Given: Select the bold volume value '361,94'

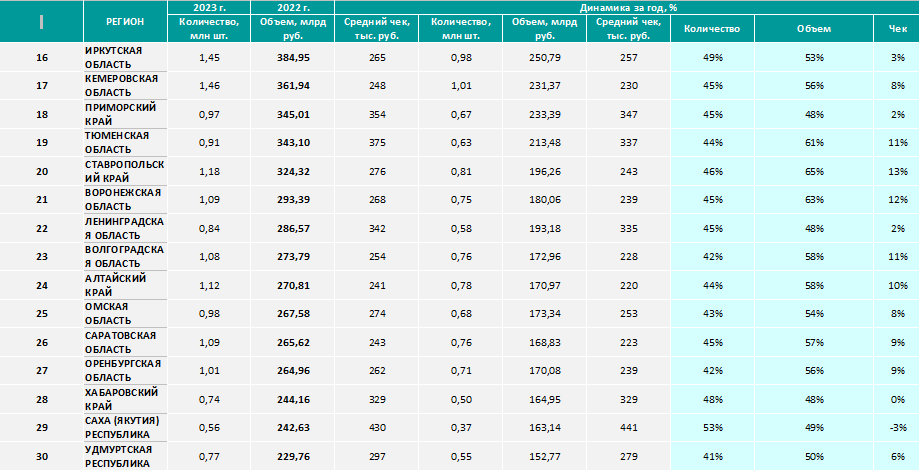Looking at the screenshot, I should pyautogui.click(x=294, y=86).
